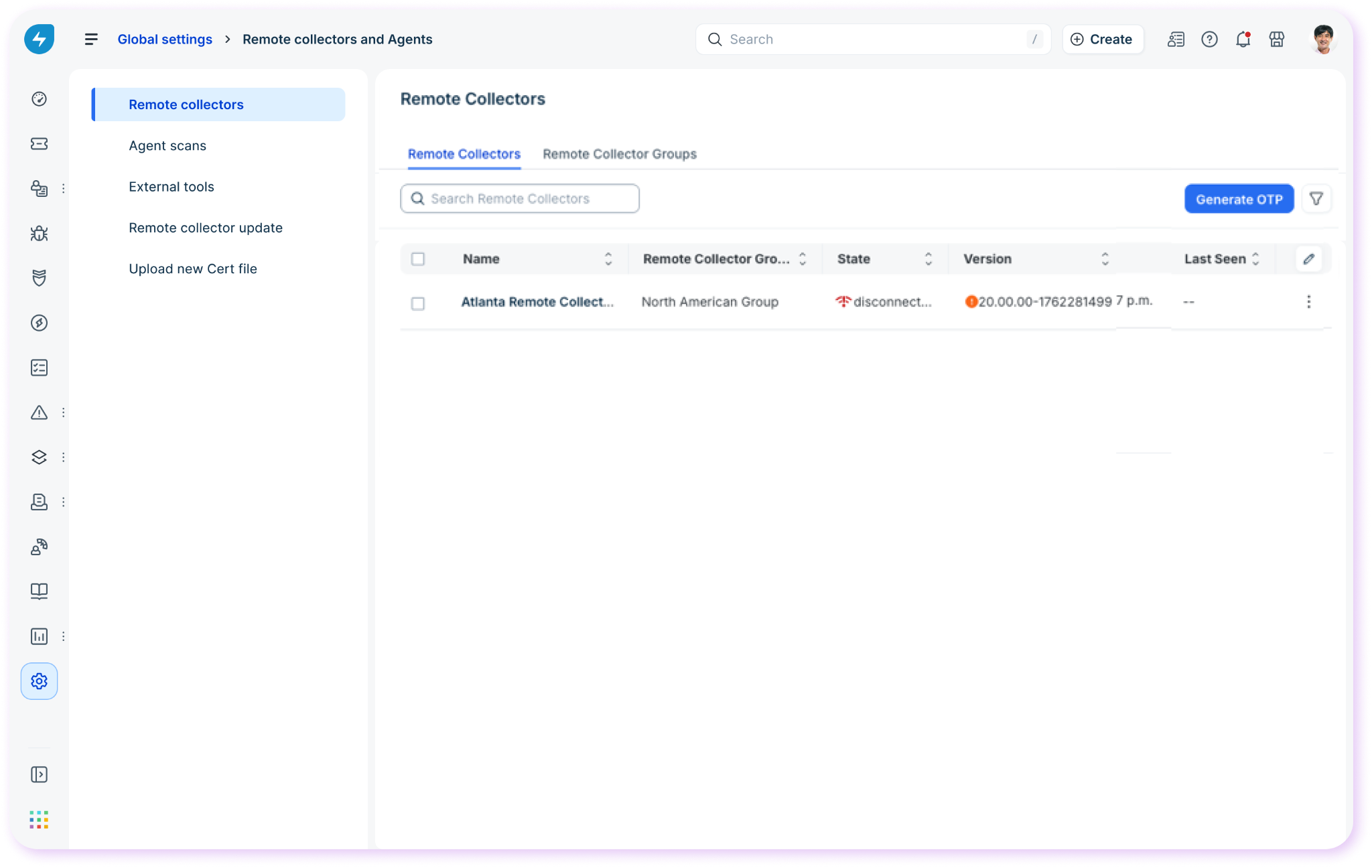Switch to Remote Collector Groups tab
Image resolution: width=1372 pixels, height=868 pixels.
[x=619, y=154]
